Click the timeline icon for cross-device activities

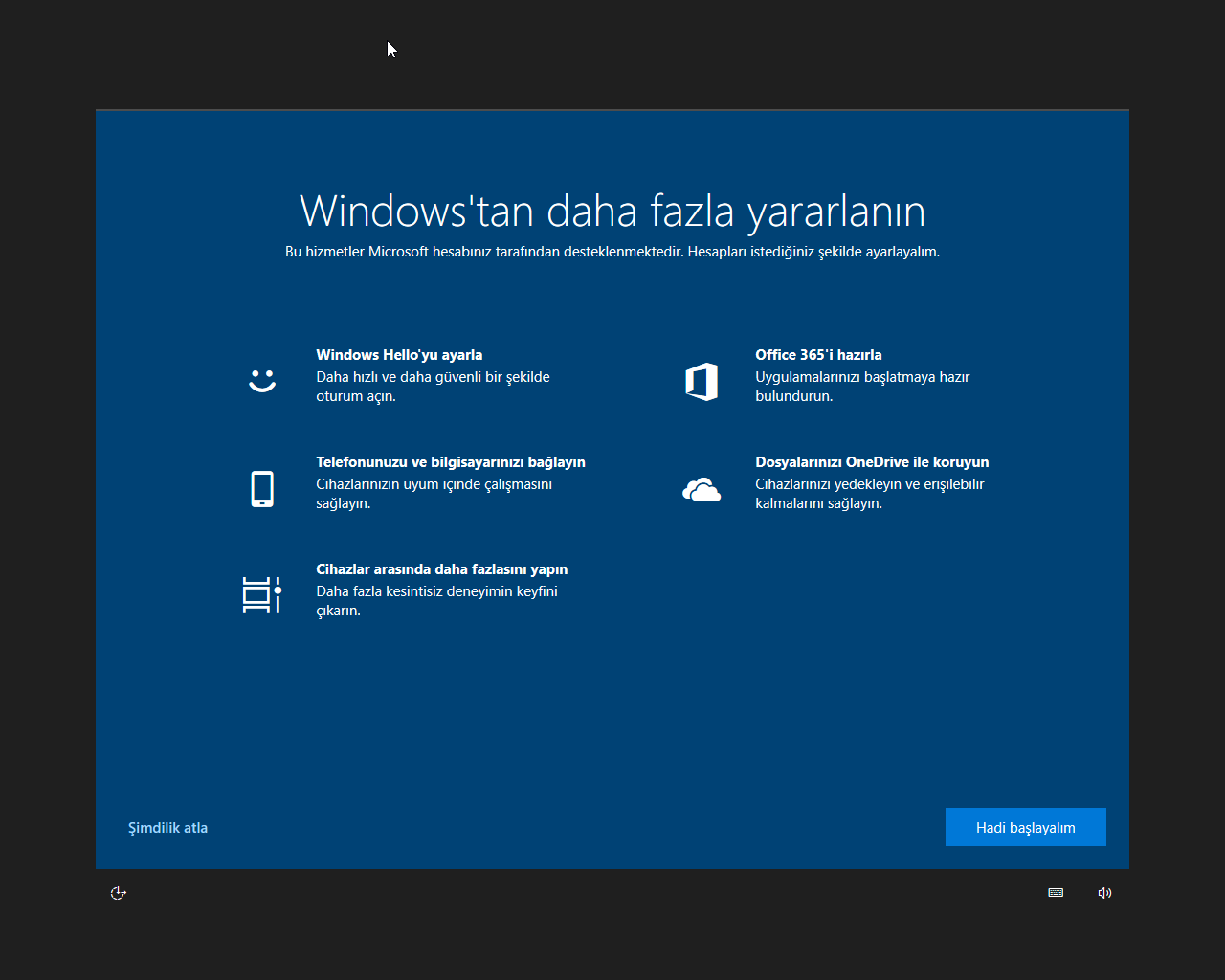click(x=262, y=595)
